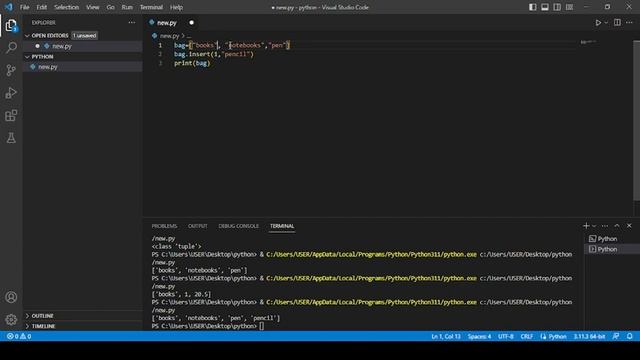Open Source Control view icon
Viewport: 640px width, 360px height.
[11, 70]
